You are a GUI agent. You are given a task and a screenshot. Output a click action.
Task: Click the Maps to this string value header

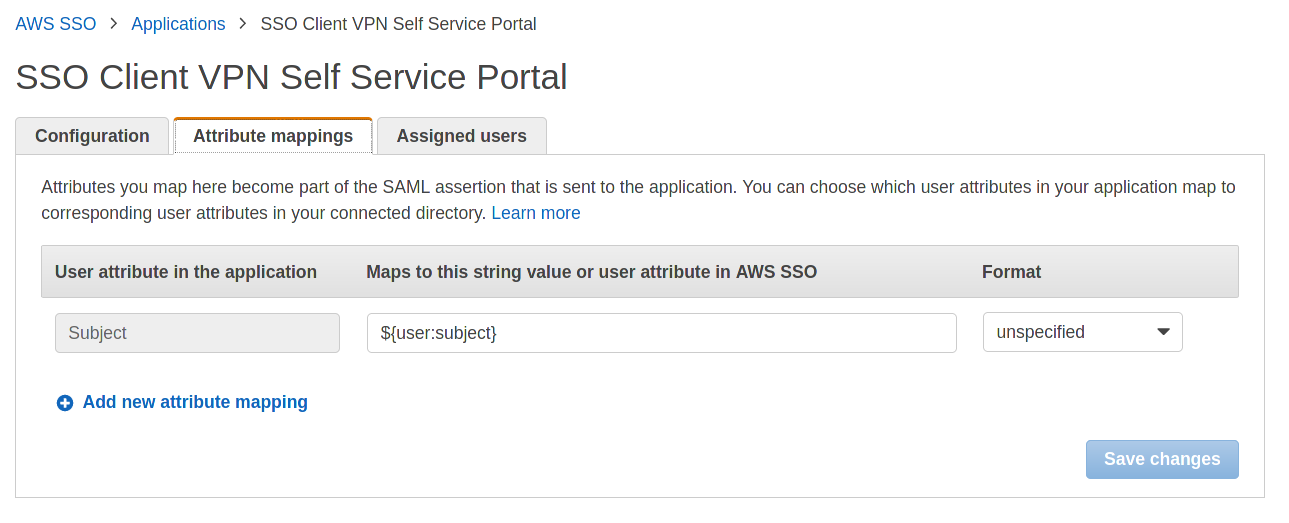591,272
